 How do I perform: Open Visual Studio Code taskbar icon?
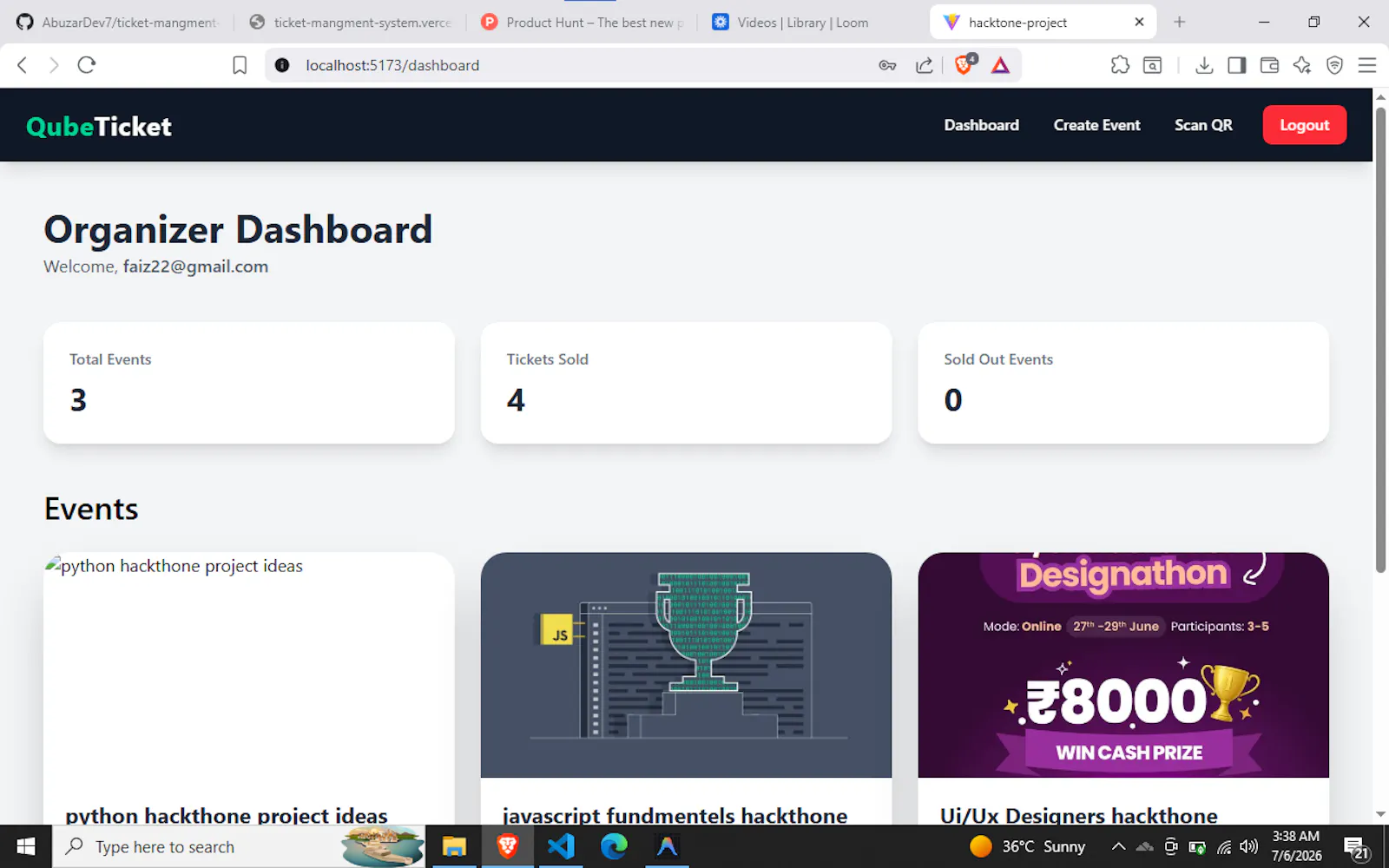[561, 846]
